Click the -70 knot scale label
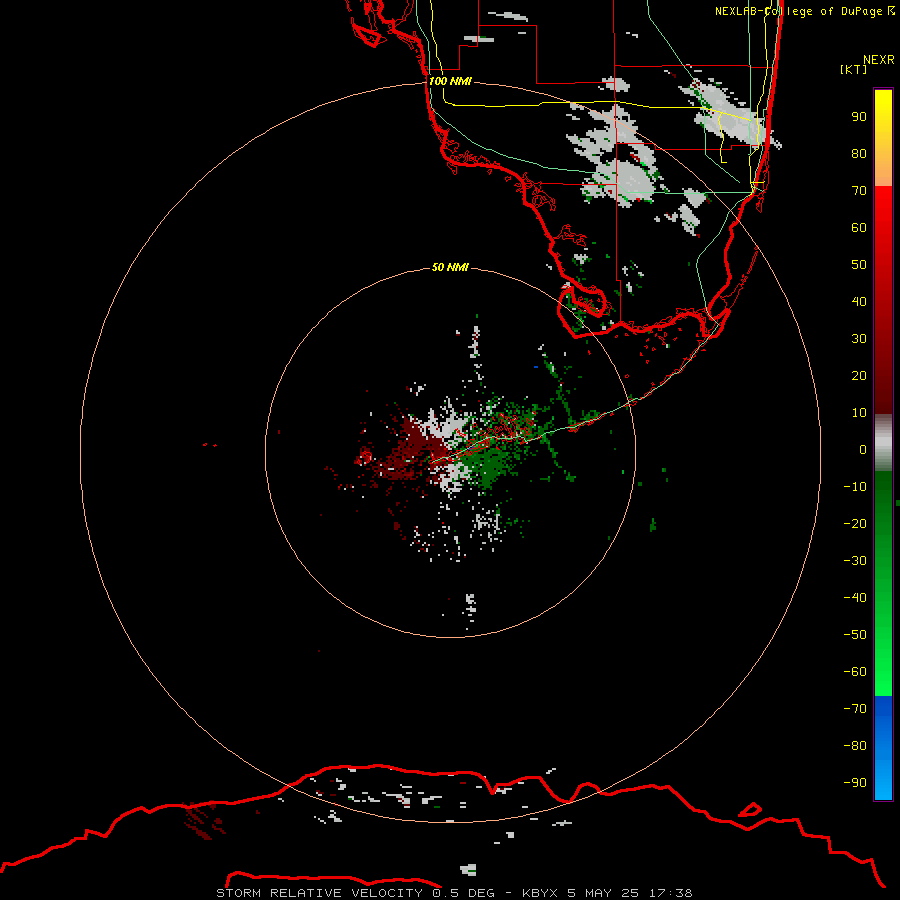The width and height of the screenshot is (900, 900). [x=855, y=709]
